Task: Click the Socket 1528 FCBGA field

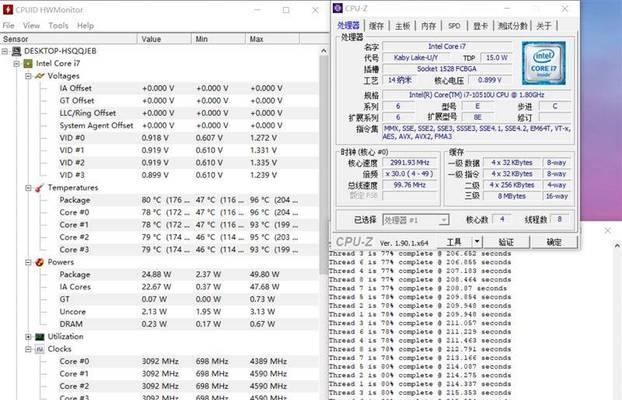Action: 447,69
